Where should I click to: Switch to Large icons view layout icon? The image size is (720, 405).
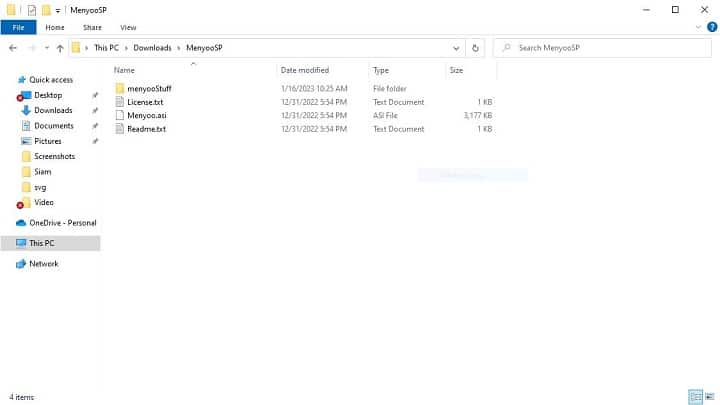710,396
